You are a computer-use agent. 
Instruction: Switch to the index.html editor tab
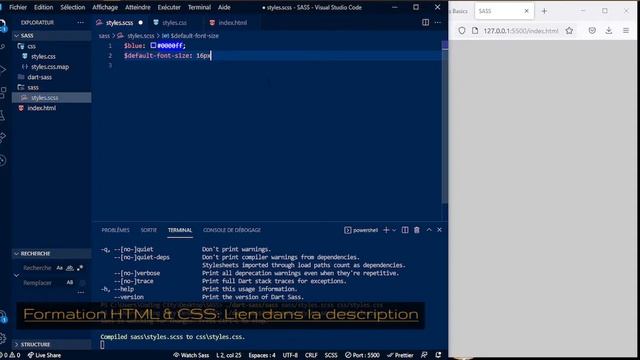[232, 23]
